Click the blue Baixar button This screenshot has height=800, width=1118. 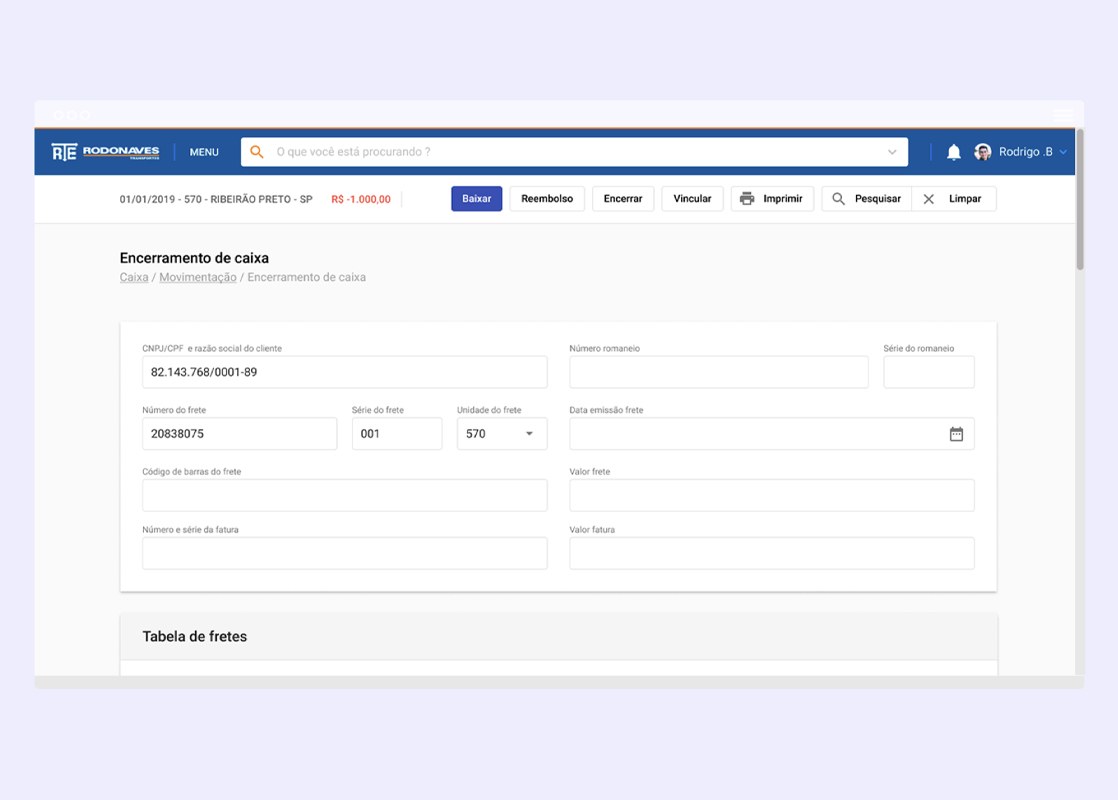(x=476, y=199)
